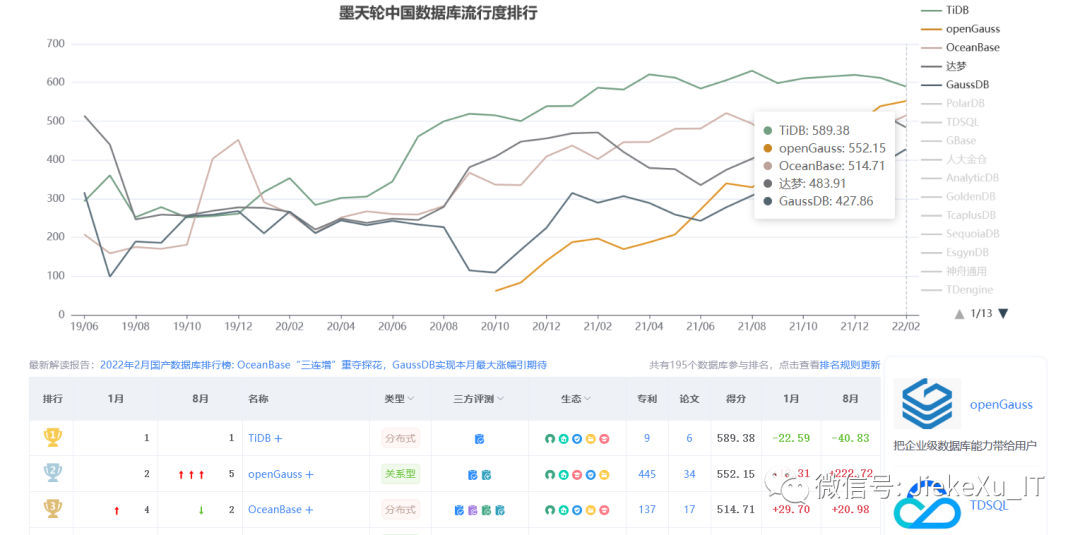Enable the TDSQL series in chart legend

(950, 122)
